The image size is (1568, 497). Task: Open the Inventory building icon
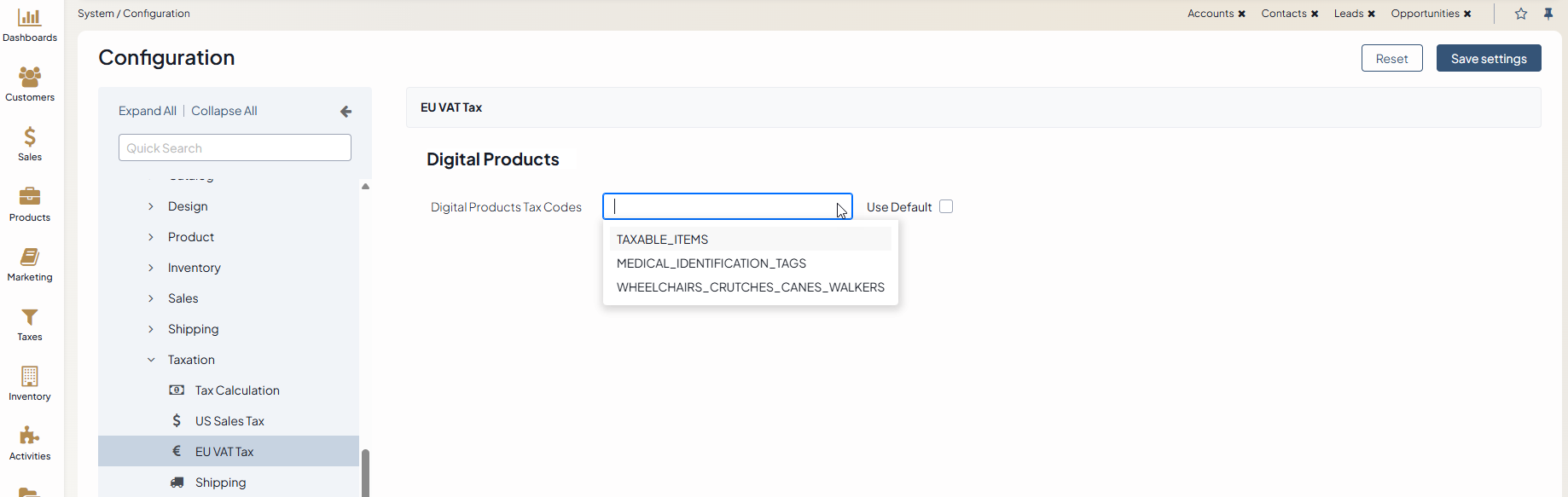coord(30,377)
